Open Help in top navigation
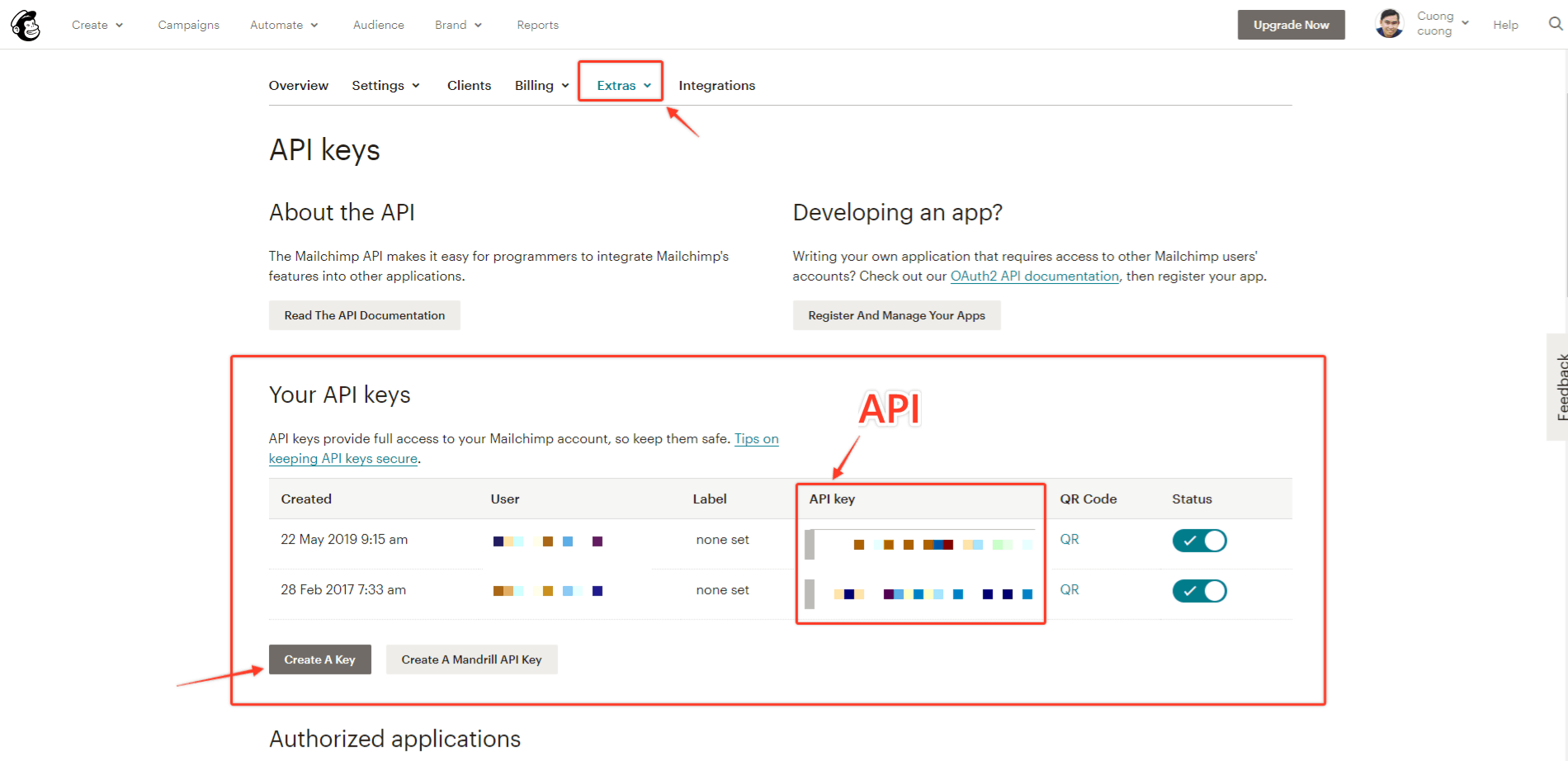 [x=1505, y=25]
